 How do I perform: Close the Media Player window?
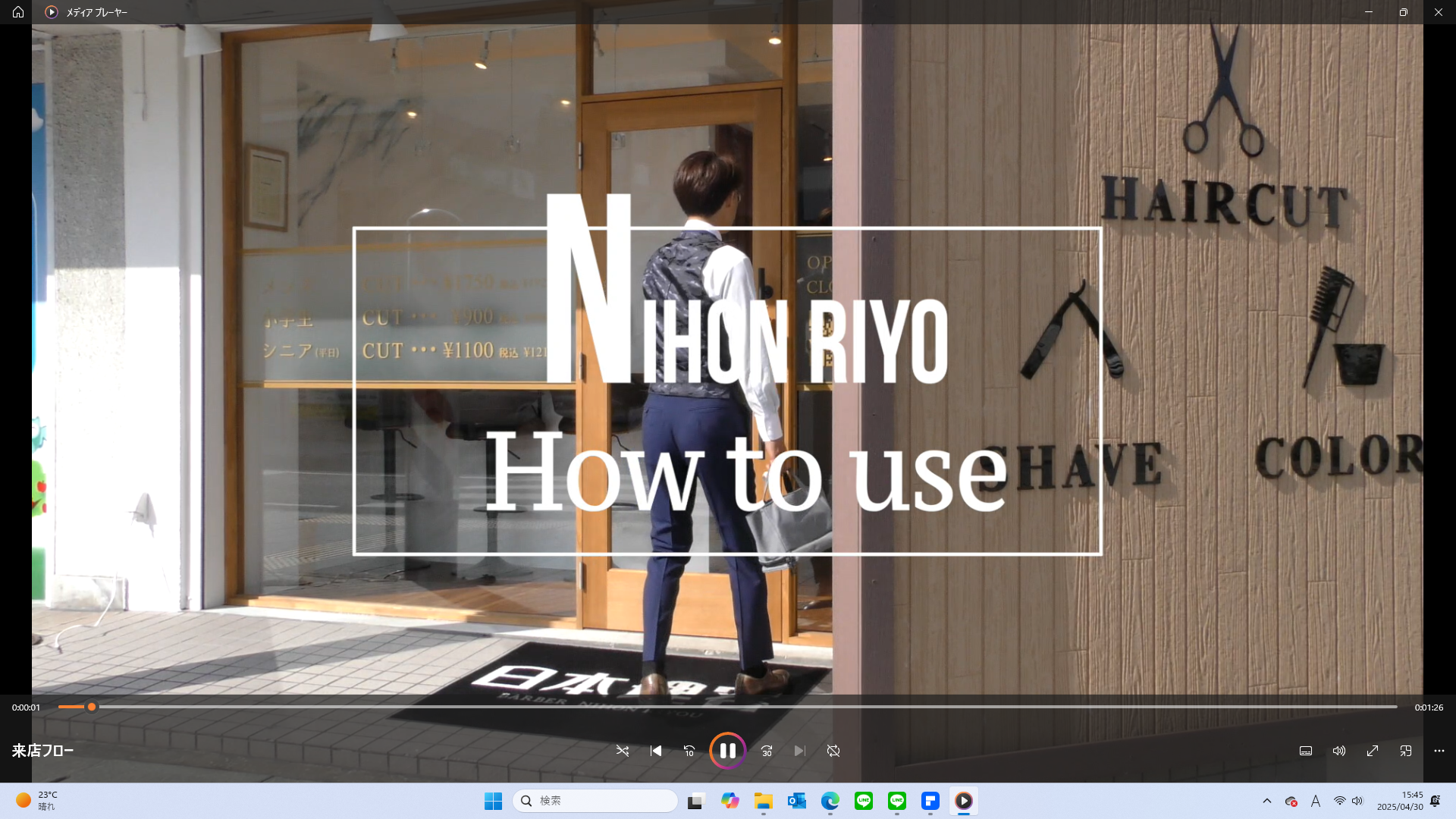pos(1439,12)
